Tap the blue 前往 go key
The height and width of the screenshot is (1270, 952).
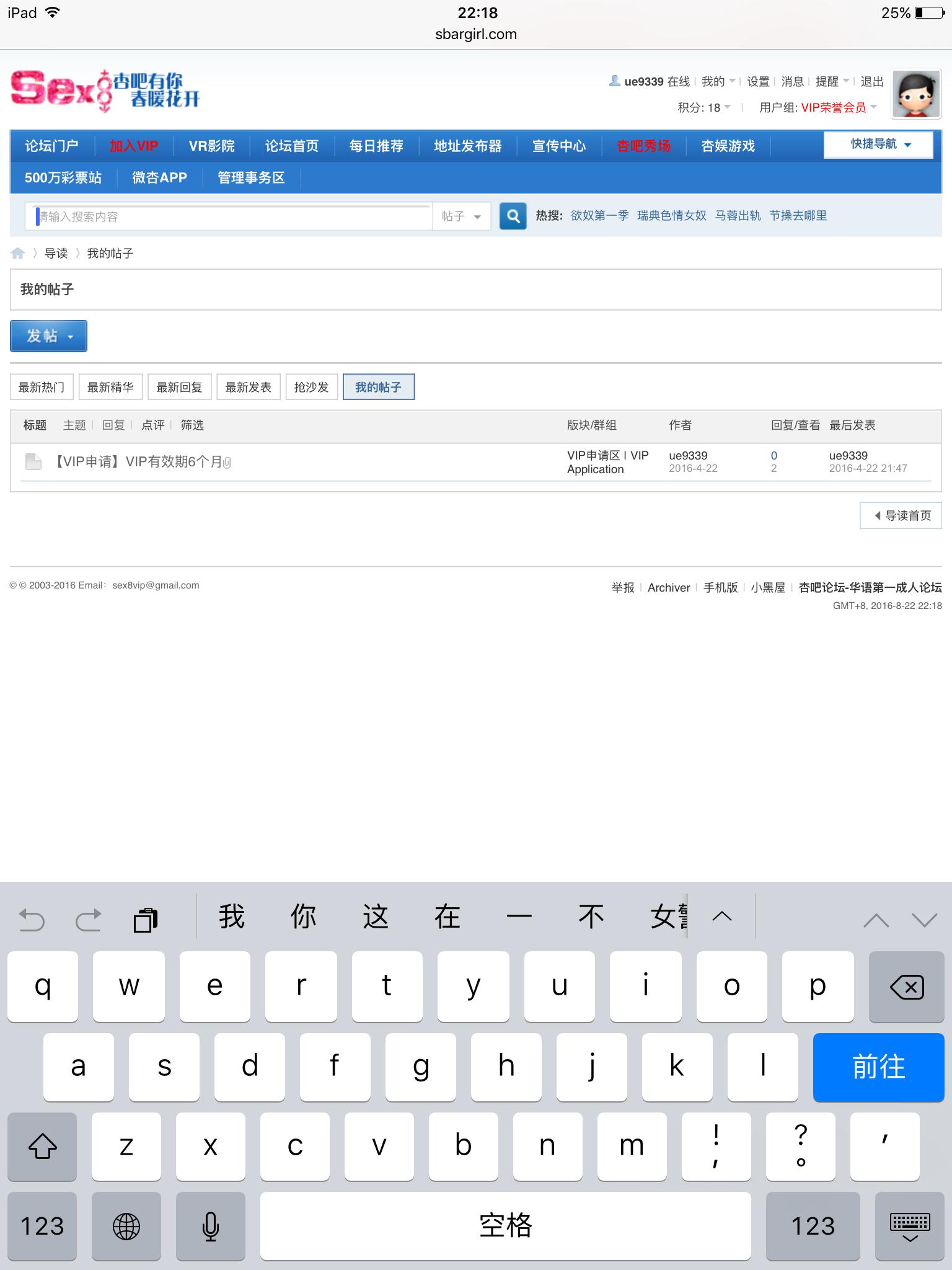click(879, 1067)
